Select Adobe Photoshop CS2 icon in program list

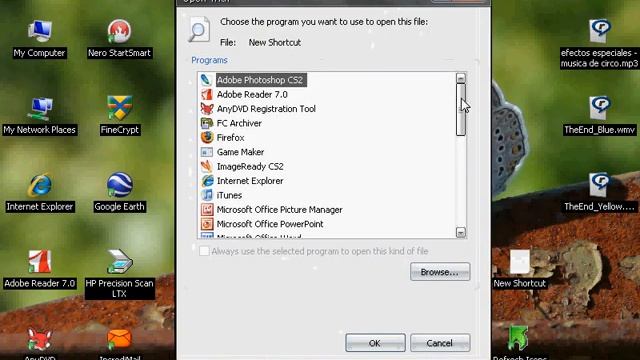click(207, 80)
